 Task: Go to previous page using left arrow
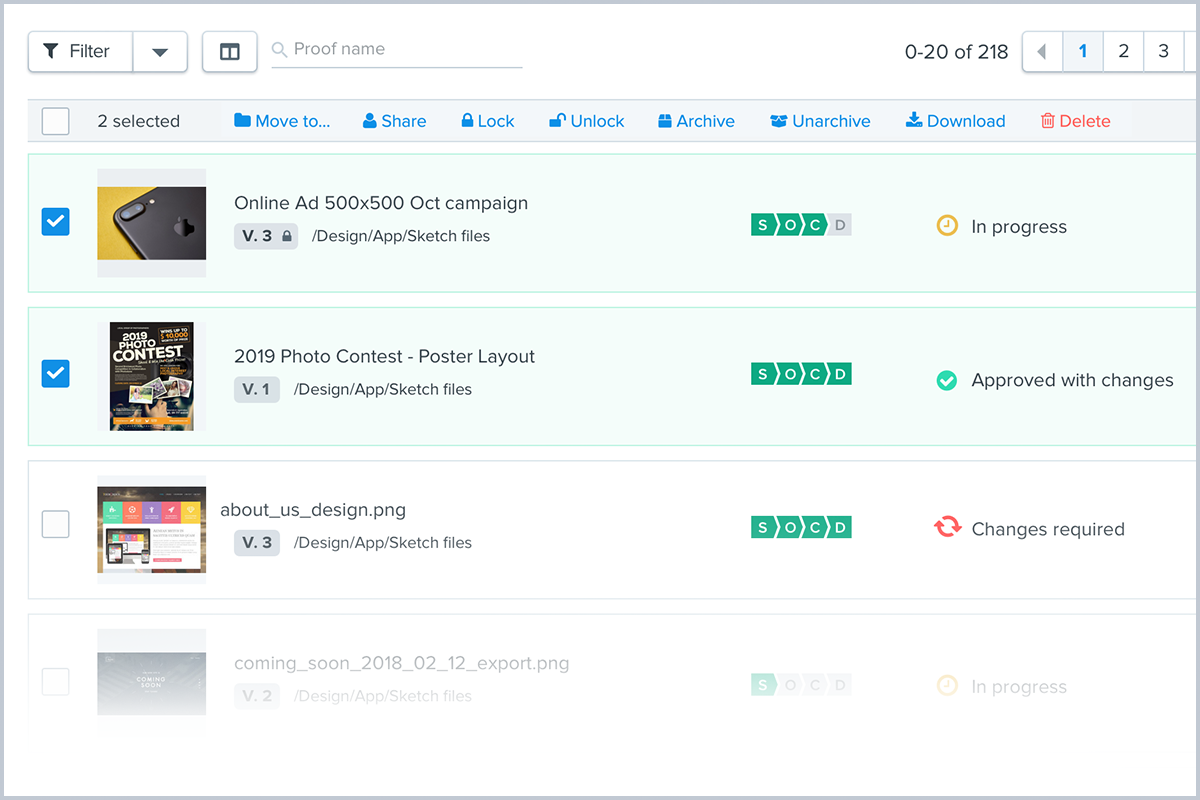[1042, 52]
